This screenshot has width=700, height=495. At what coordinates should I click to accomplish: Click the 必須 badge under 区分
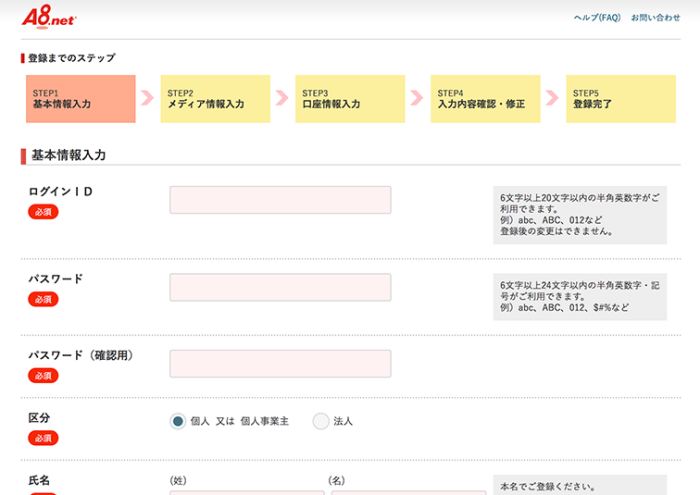click(43, 438)
